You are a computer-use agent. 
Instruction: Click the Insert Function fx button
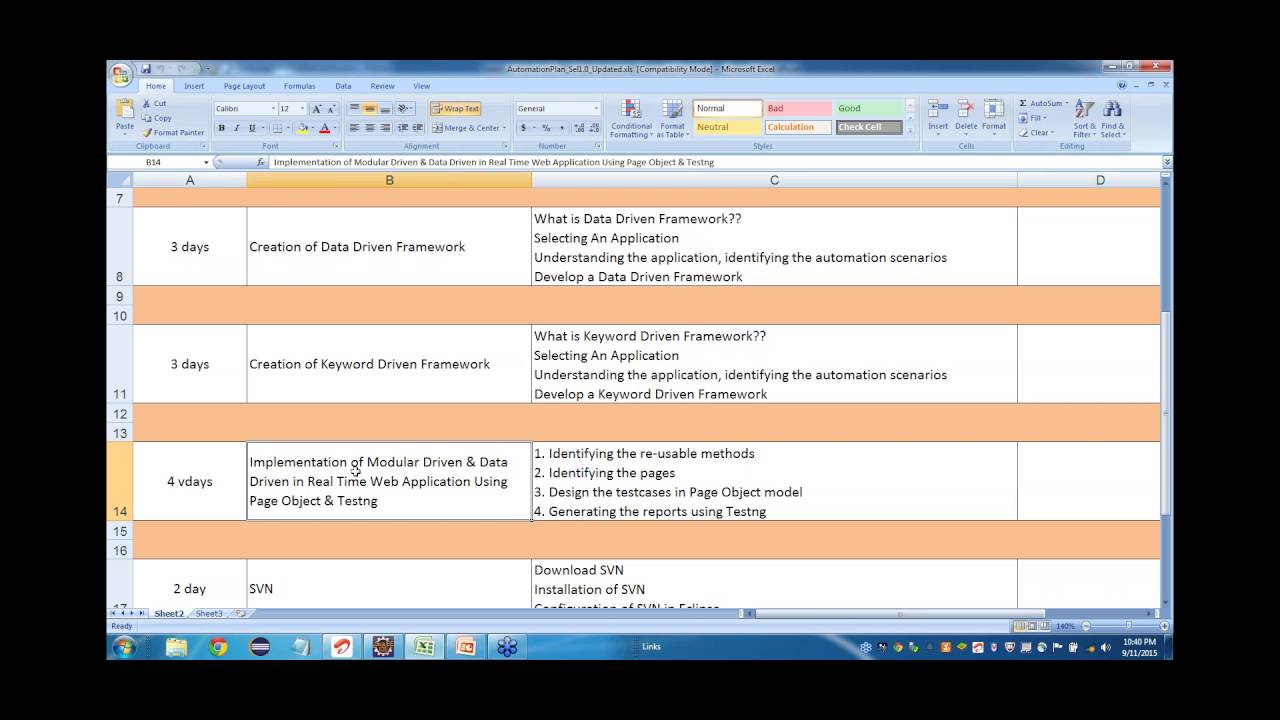pyautogui.click(x=261, y=162)
